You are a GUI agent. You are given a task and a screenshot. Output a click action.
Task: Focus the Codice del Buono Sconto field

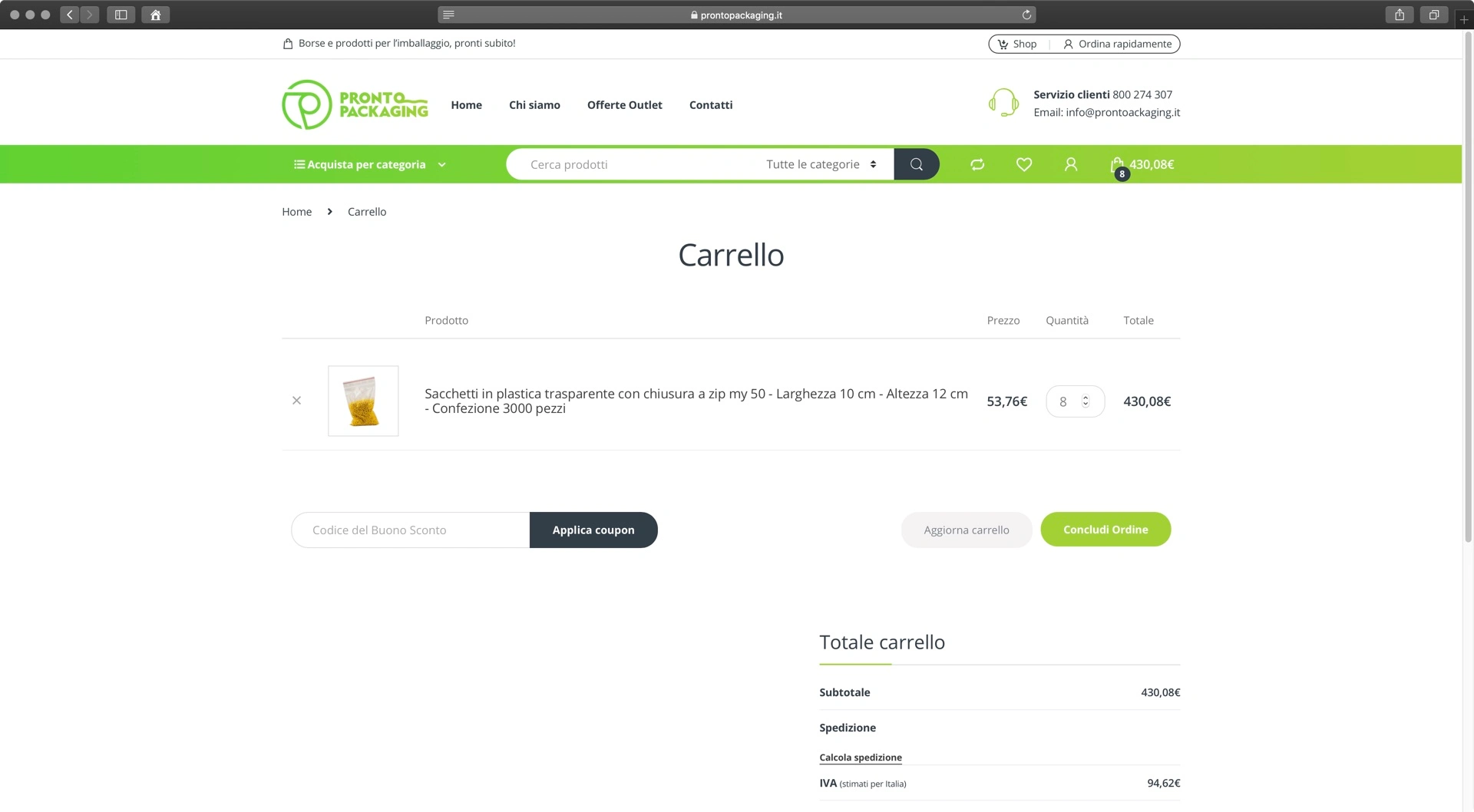click(411, 530)
